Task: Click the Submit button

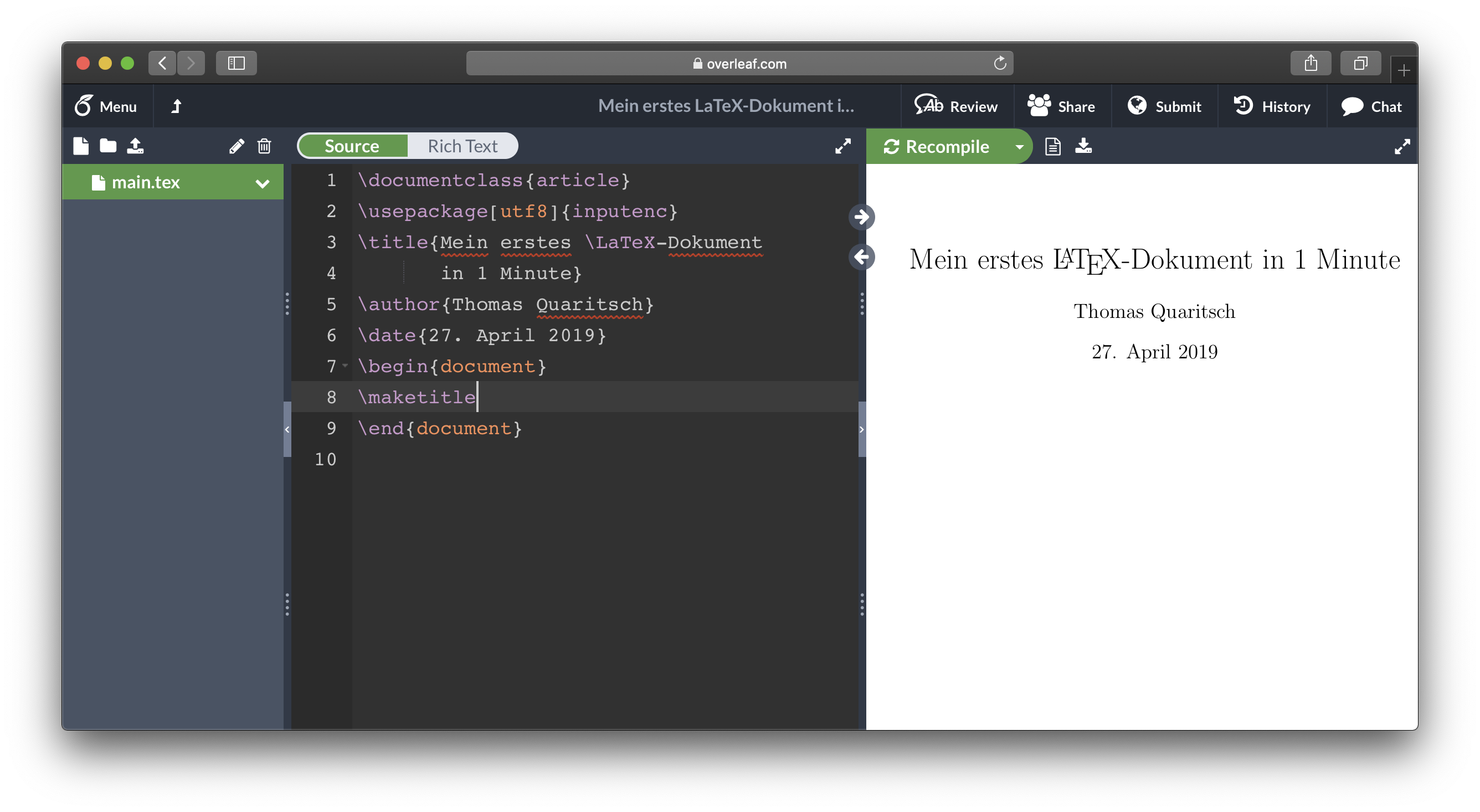Action: (1165, 106)
